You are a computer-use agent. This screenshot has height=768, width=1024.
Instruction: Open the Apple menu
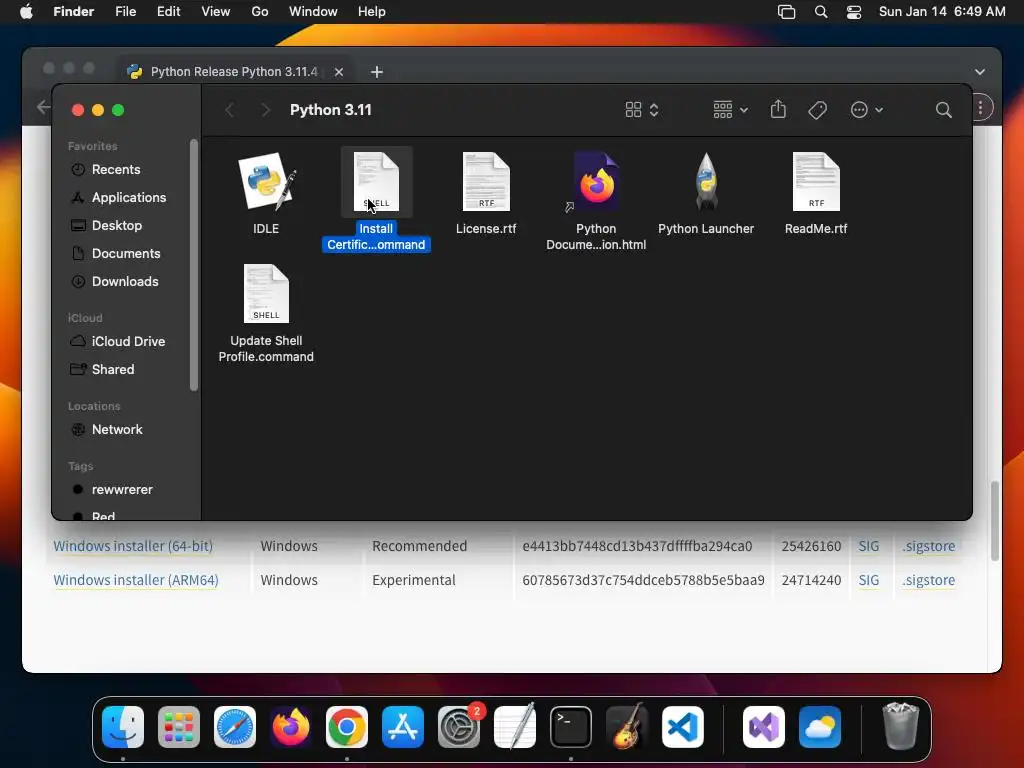(x=26, y=12)
